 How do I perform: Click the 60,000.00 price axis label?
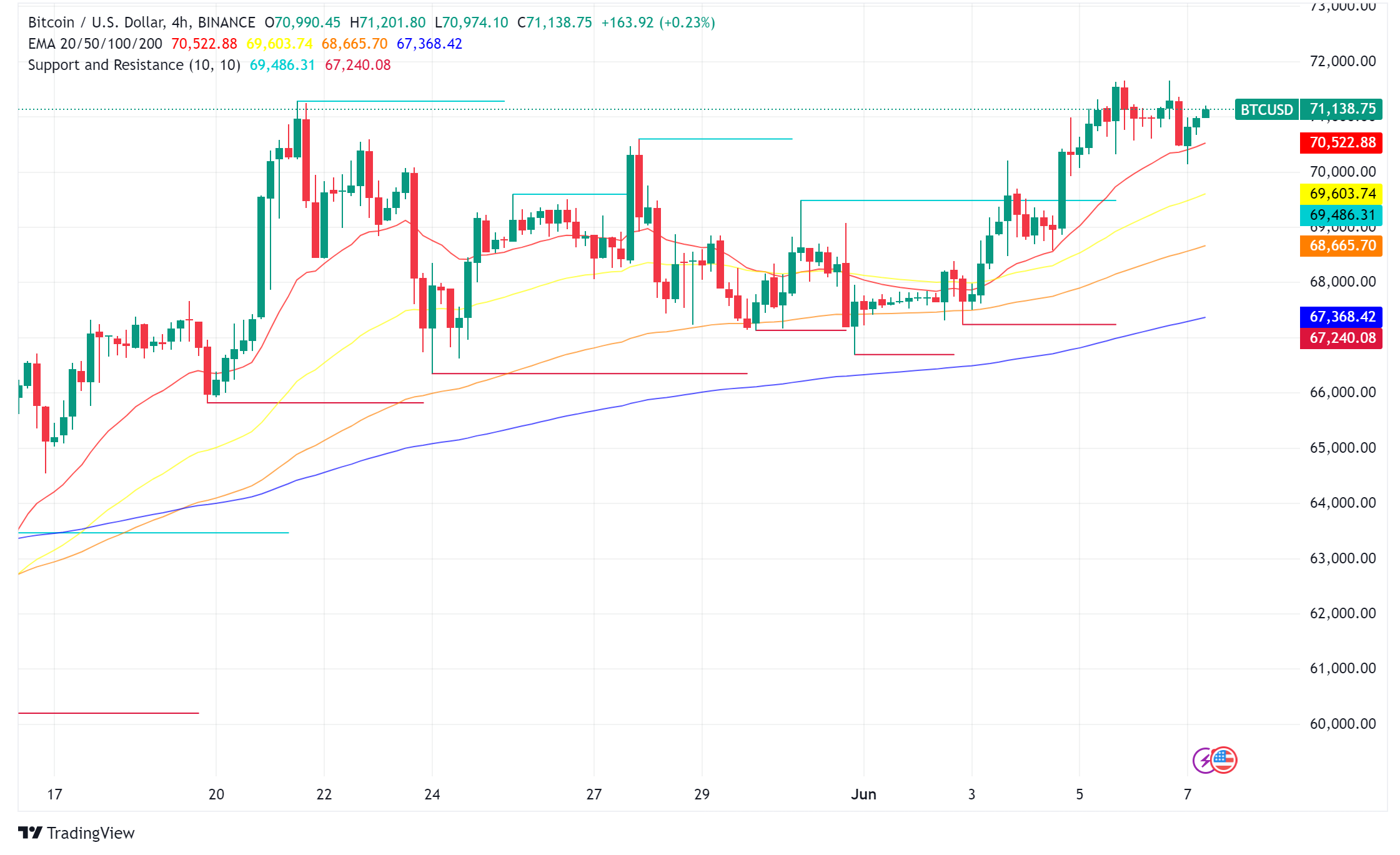(1343, 724)
